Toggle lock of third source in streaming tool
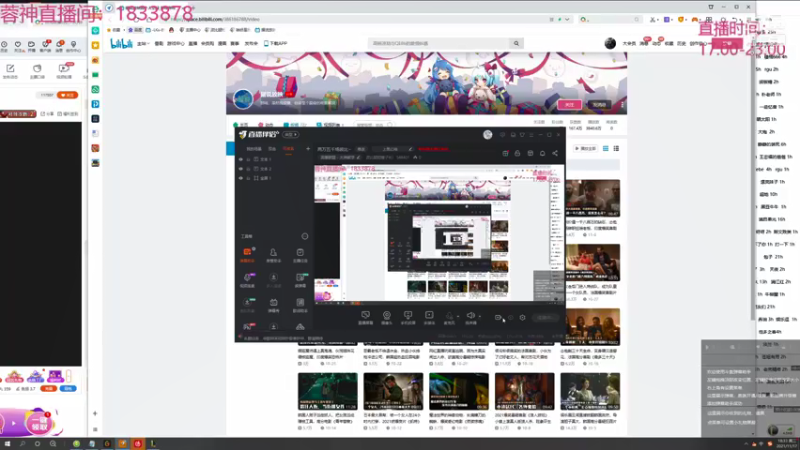Screen dimensions: 800x450 click(x=248, y=178)
